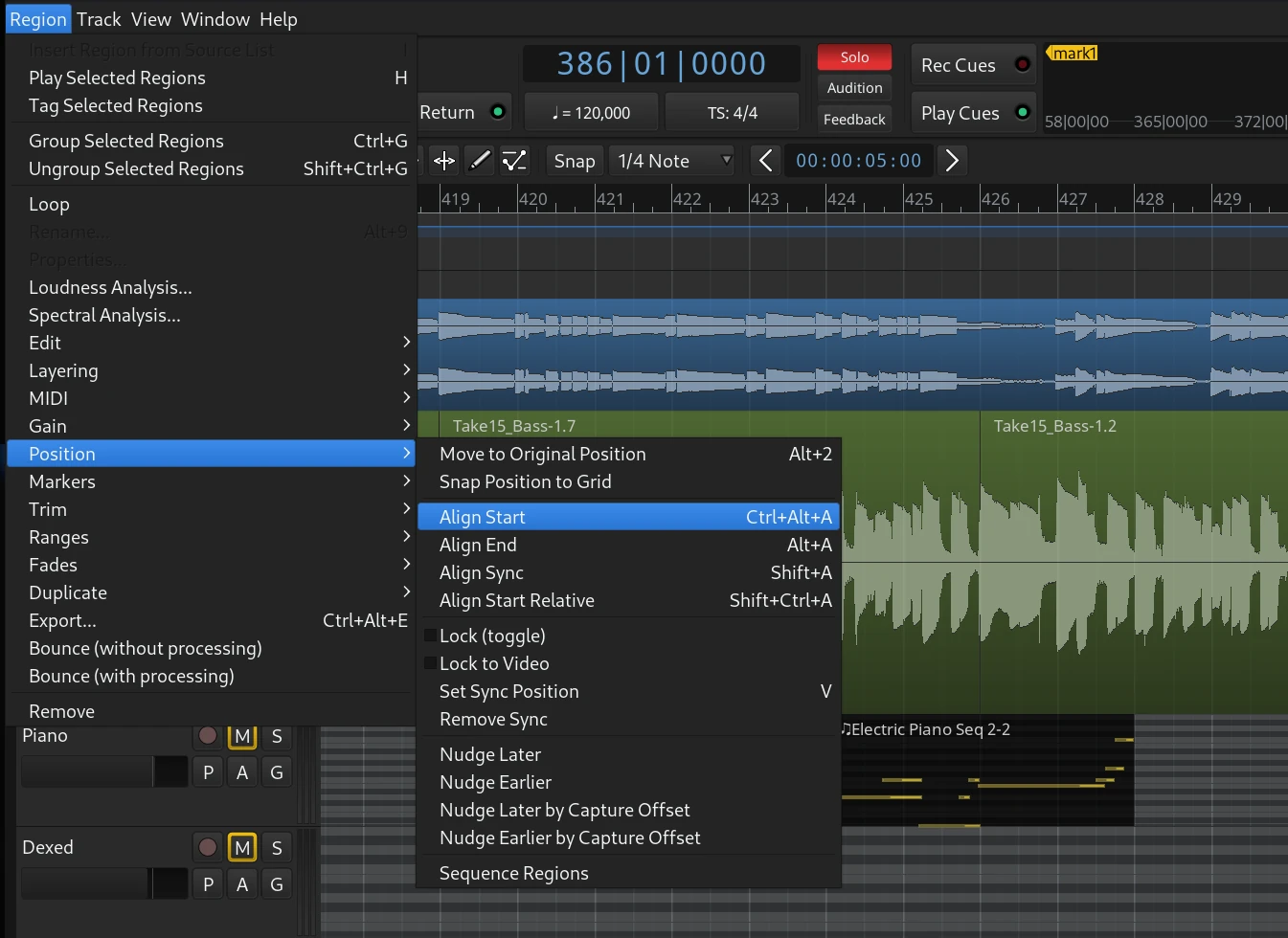The height and width of the screenshot is (938, 1288).
Task: Select the internal edit tool icon
Action: pos(515,161)
